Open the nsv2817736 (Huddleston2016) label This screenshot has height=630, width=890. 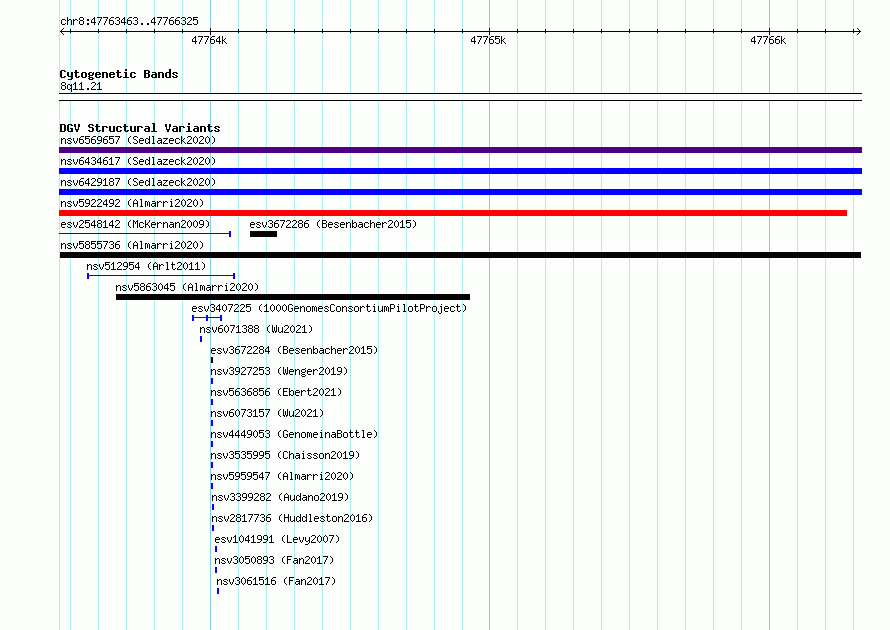[x=292, y=518]
